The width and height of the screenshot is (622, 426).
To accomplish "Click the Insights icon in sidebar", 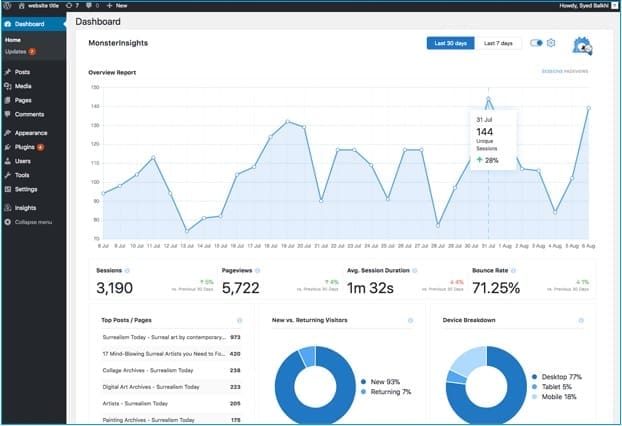I will click(8, 208).
